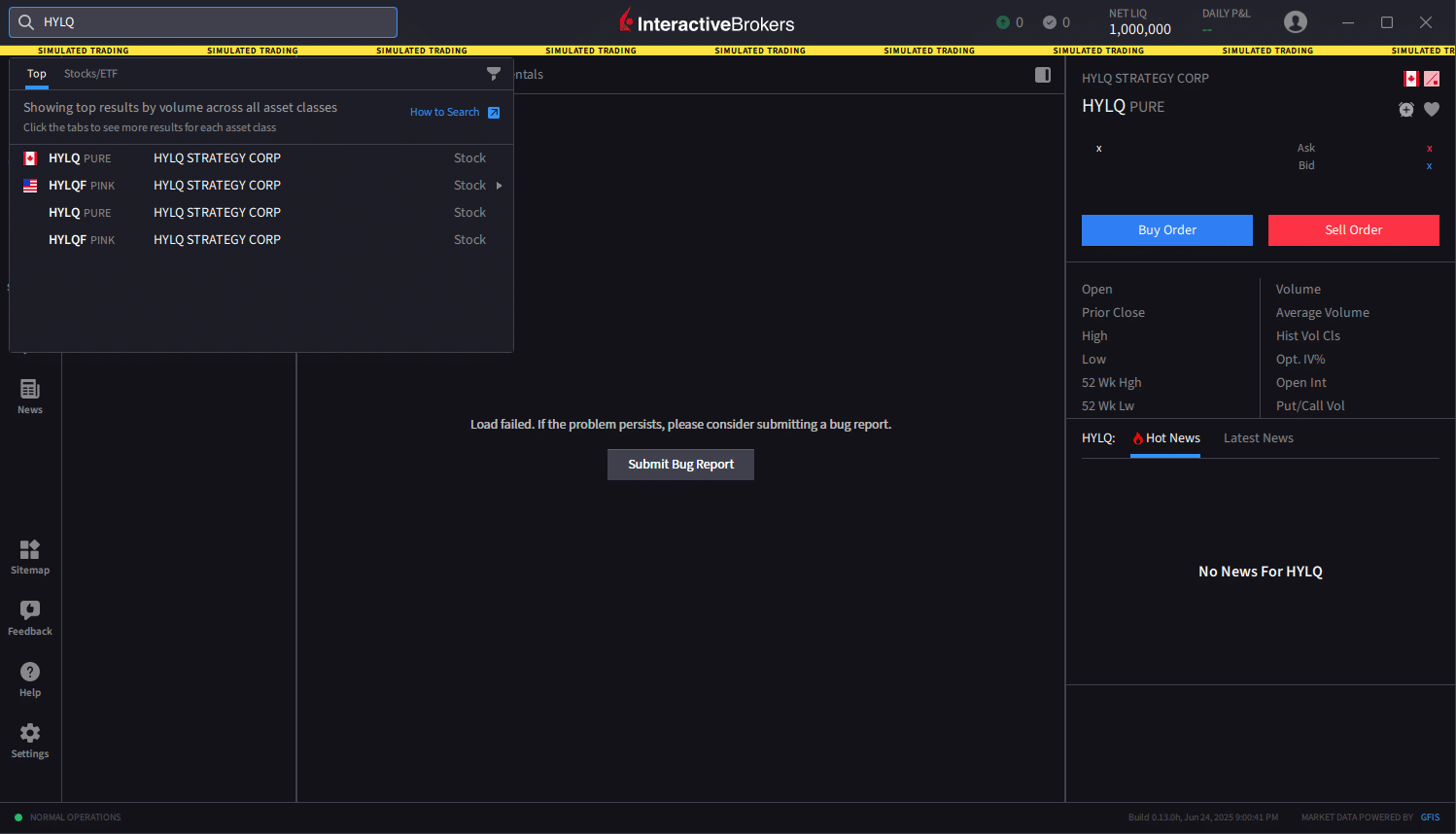Click the pink chart icon beside the flag

[1432, 79]
